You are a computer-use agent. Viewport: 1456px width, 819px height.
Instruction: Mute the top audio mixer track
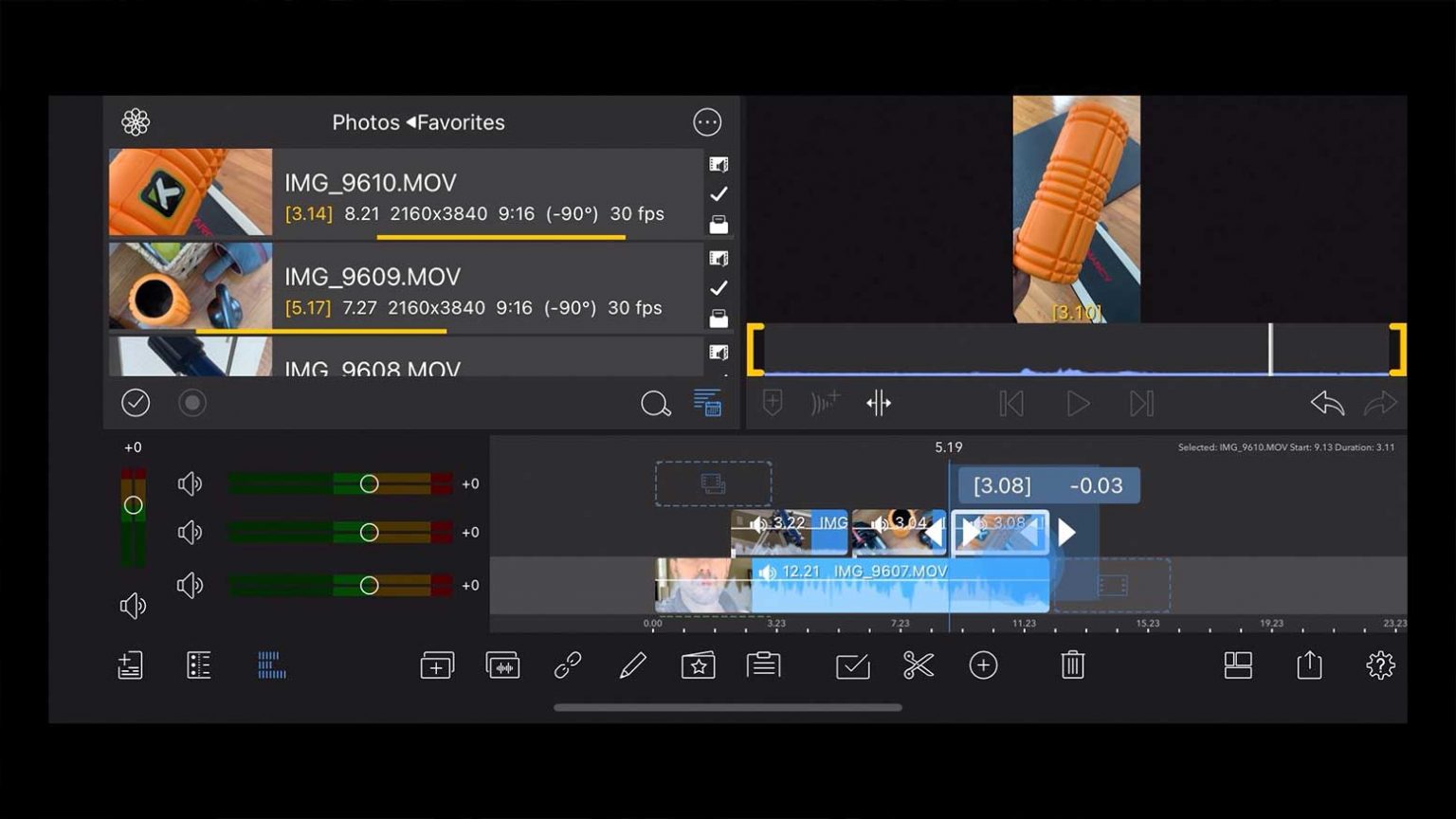(190, 483)
